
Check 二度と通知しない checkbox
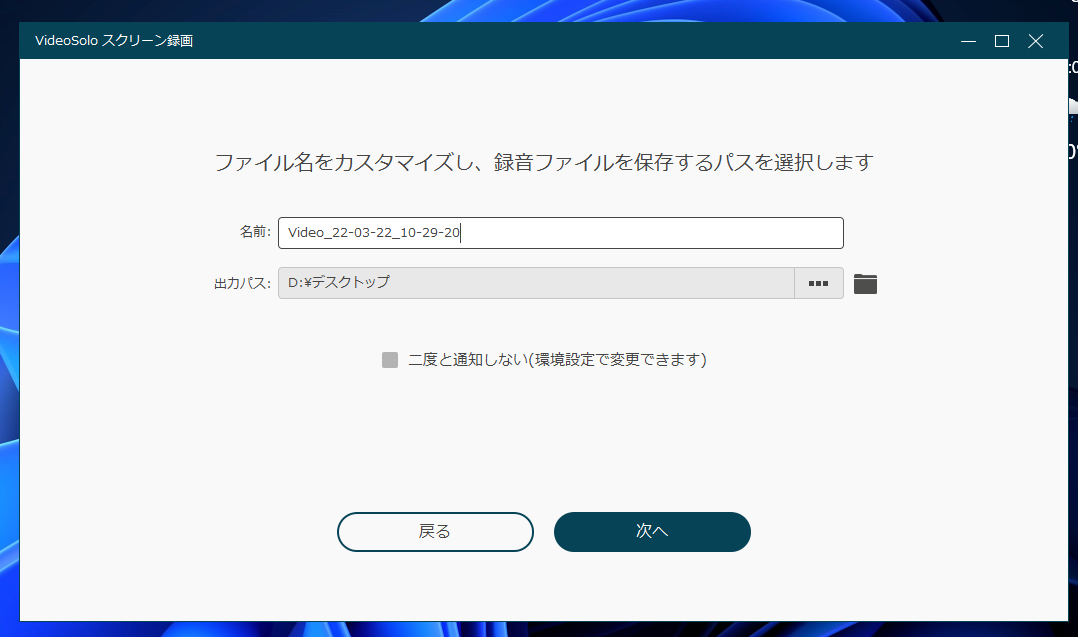[390, 360]
